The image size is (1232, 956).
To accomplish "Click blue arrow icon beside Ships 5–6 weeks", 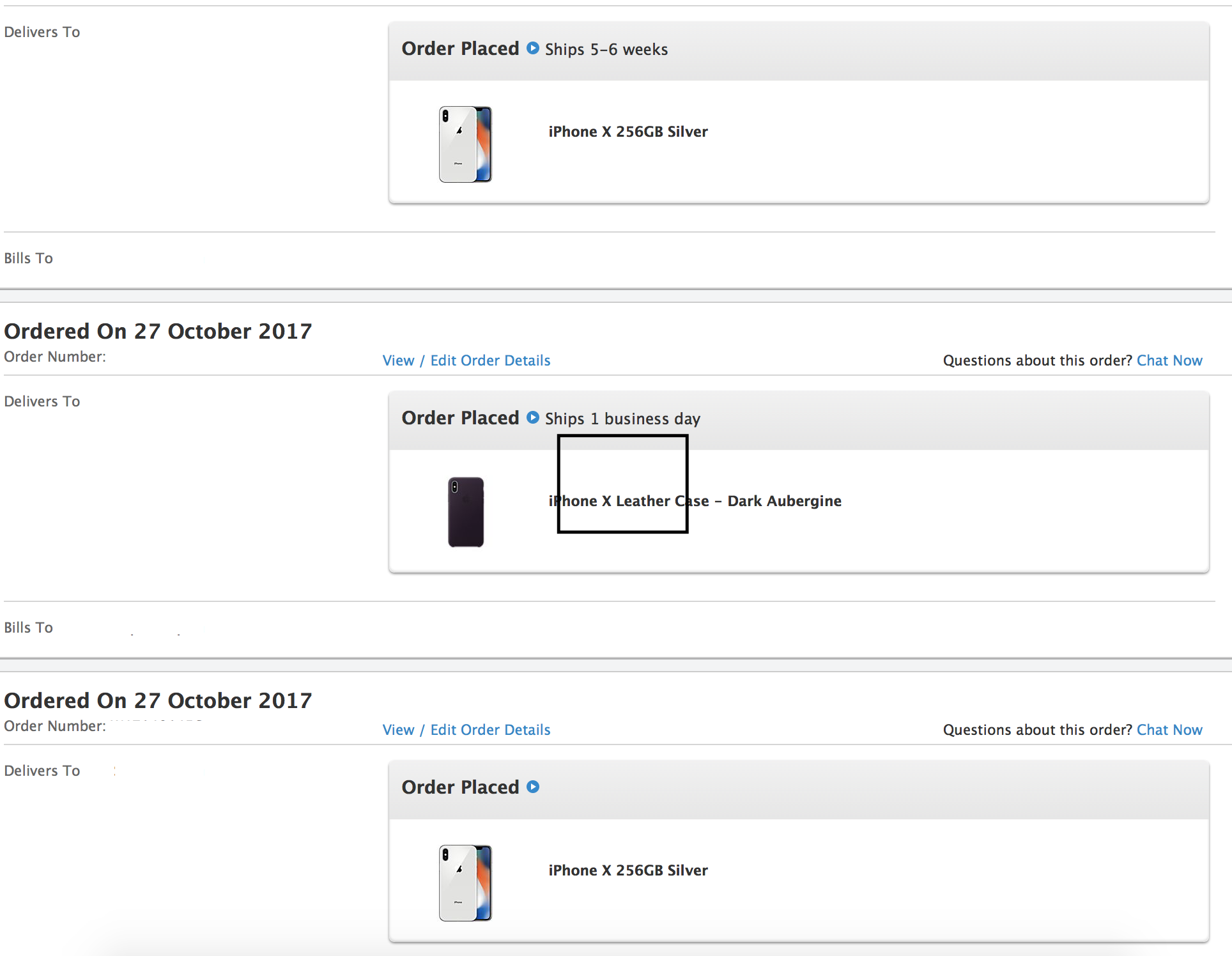I will [x=533, y=48].
